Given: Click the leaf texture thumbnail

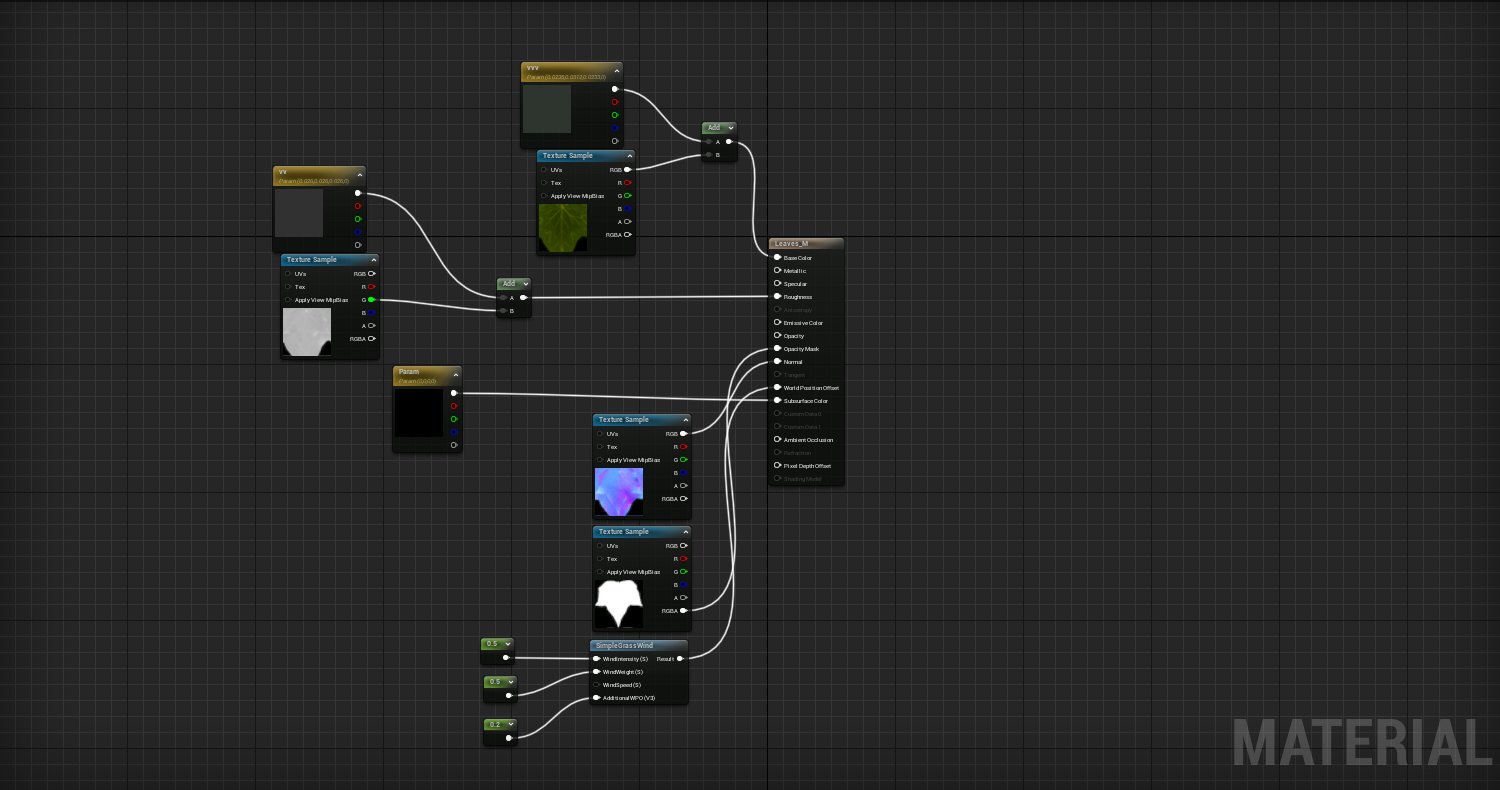Looking at the screenshot, I should pos(563,226).
